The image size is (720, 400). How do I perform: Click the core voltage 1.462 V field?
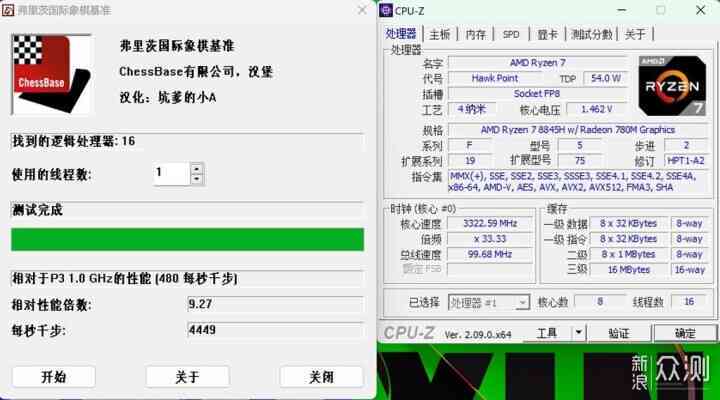[x=596, y=109]
